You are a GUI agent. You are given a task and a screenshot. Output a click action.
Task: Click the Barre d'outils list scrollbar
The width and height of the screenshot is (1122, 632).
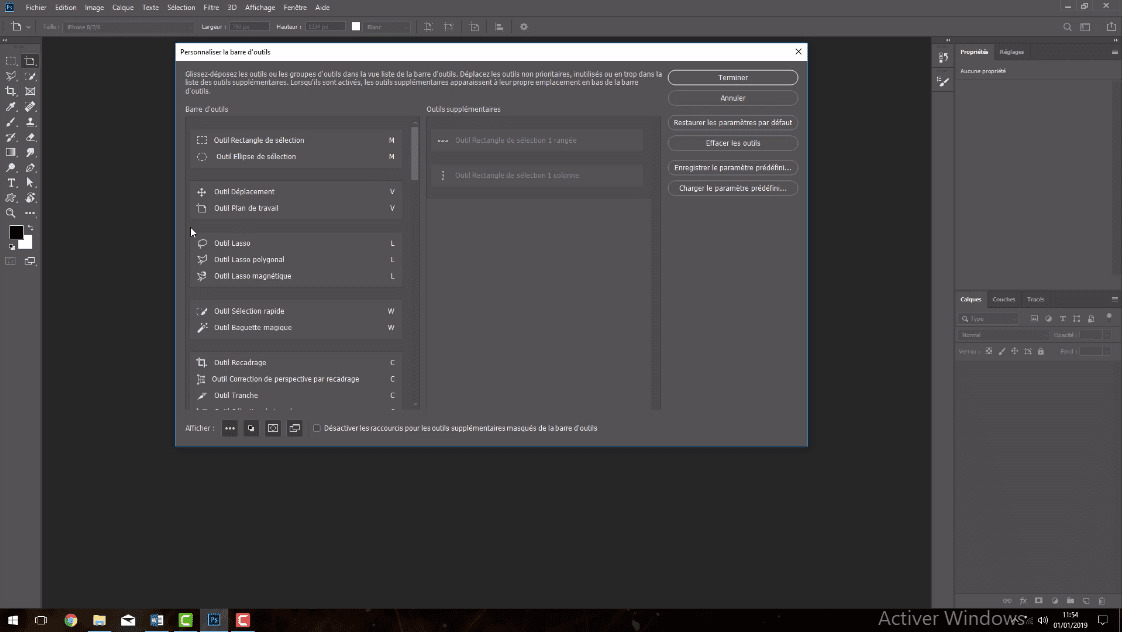(414, 153)
